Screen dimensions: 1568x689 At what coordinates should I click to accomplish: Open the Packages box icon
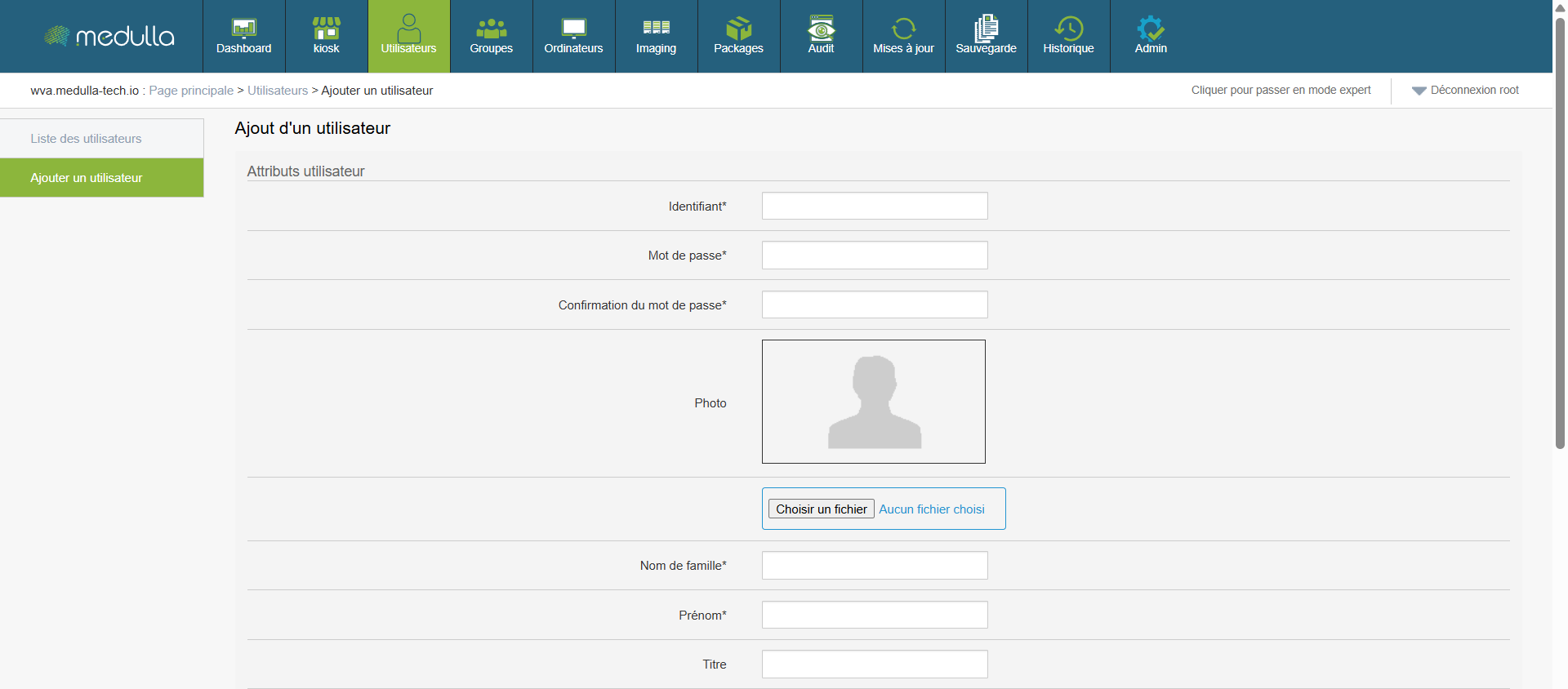click(x=738, y=29)
